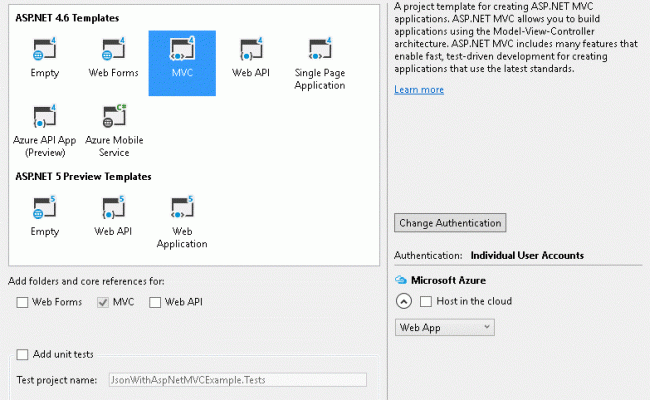Enable Host in the cloud checkbox
Viewport: 650px width, 400px height.
point(426,301)
